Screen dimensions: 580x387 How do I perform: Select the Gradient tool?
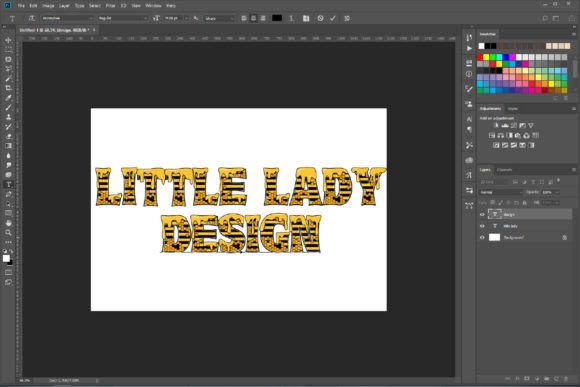click(x=8, y=146)
